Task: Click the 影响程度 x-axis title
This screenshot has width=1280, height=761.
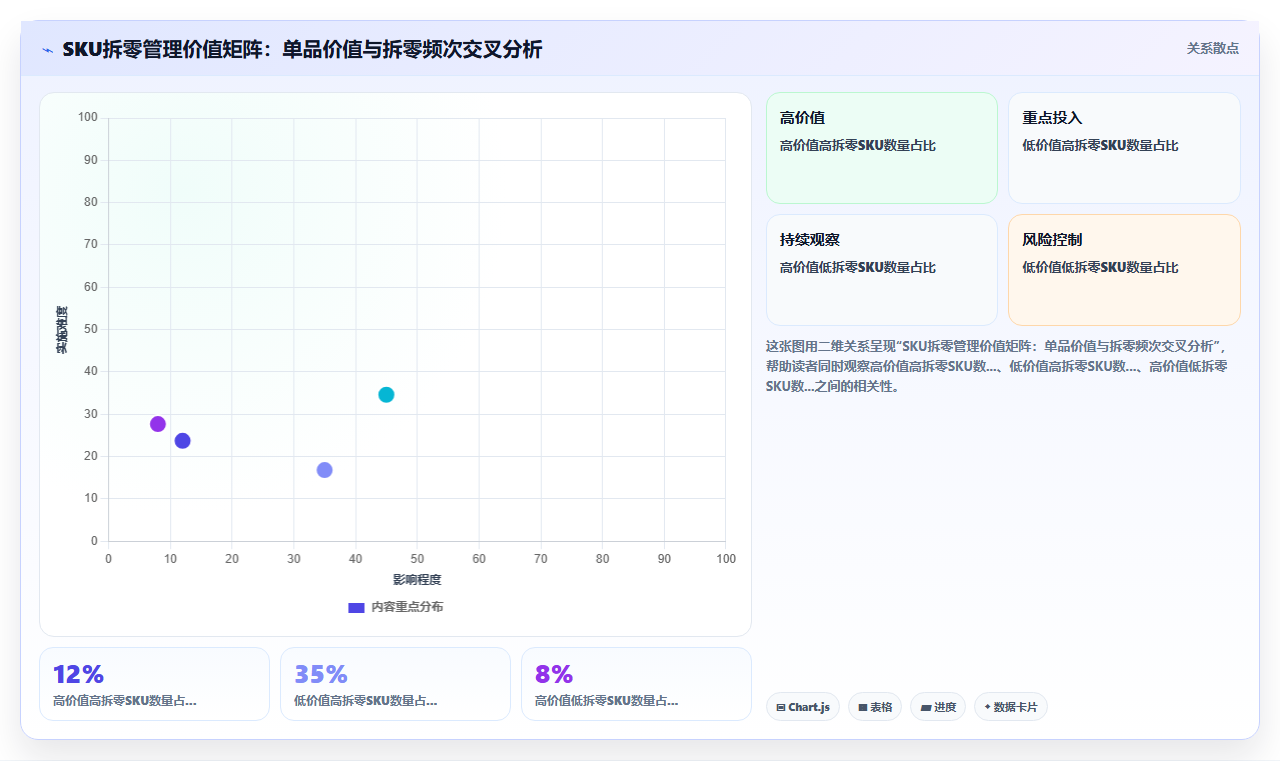Action: pyautogui.click(x=417, y=580)
